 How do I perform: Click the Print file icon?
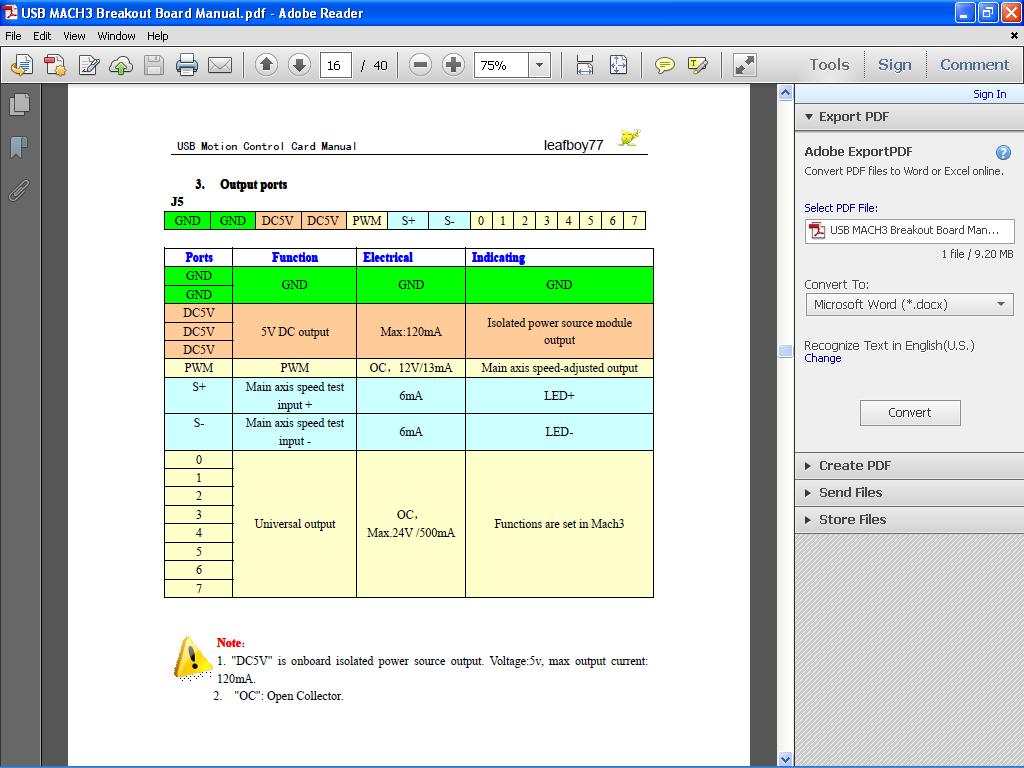[187, 65]
